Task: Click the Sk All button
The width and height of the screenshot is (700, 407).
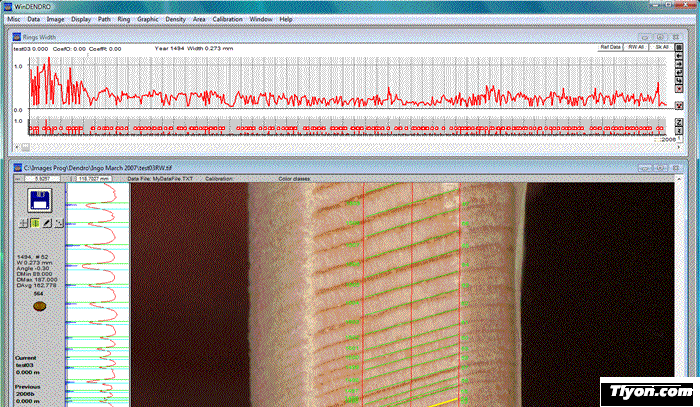Action: pyautogui.click(x=661, y=47)
